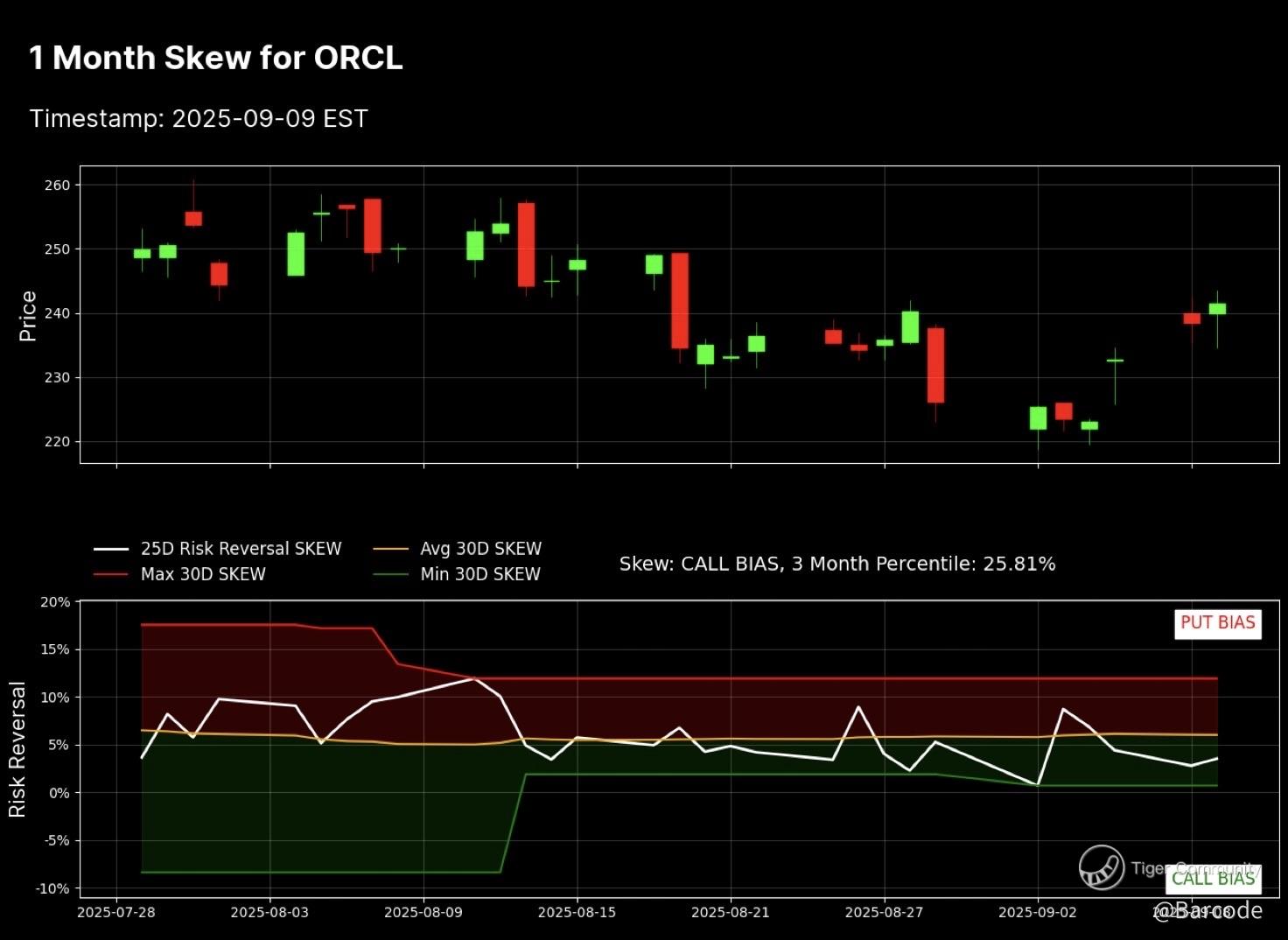Click the 5% tick on the Risk Reversal axis

click(58, 745)
